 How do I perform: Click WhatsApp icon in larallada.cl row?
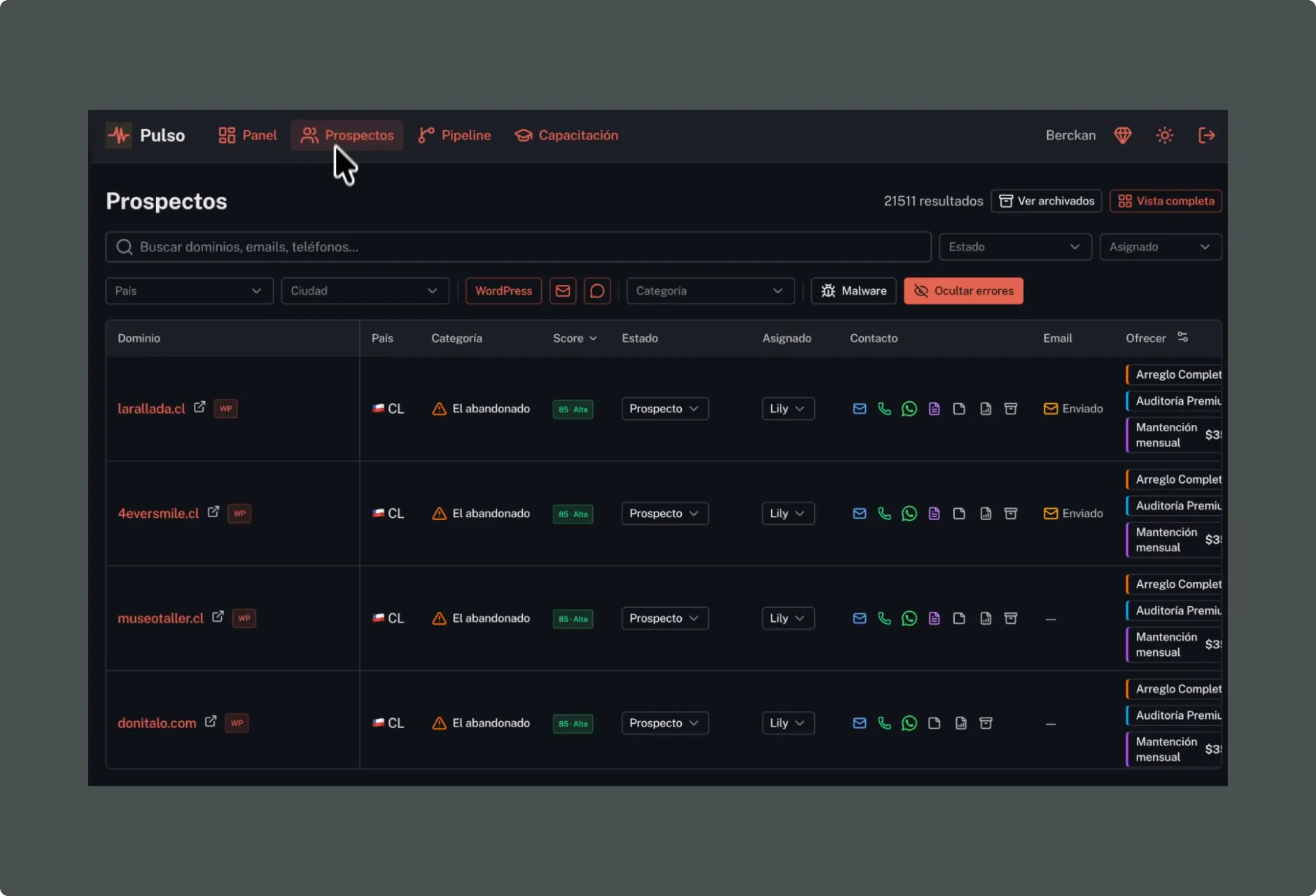point(909,409)
